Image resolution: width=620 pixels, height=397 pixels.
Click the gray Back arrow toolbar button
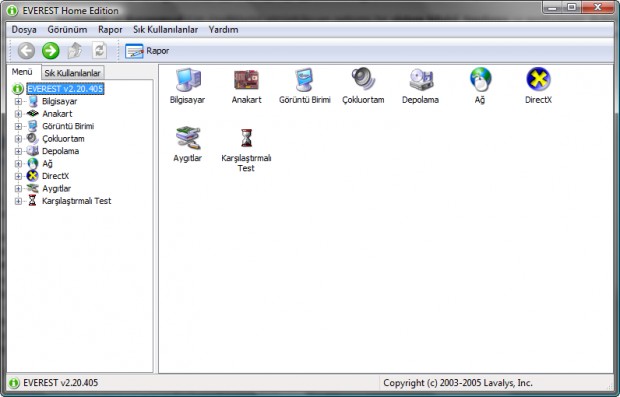point(26,51)
